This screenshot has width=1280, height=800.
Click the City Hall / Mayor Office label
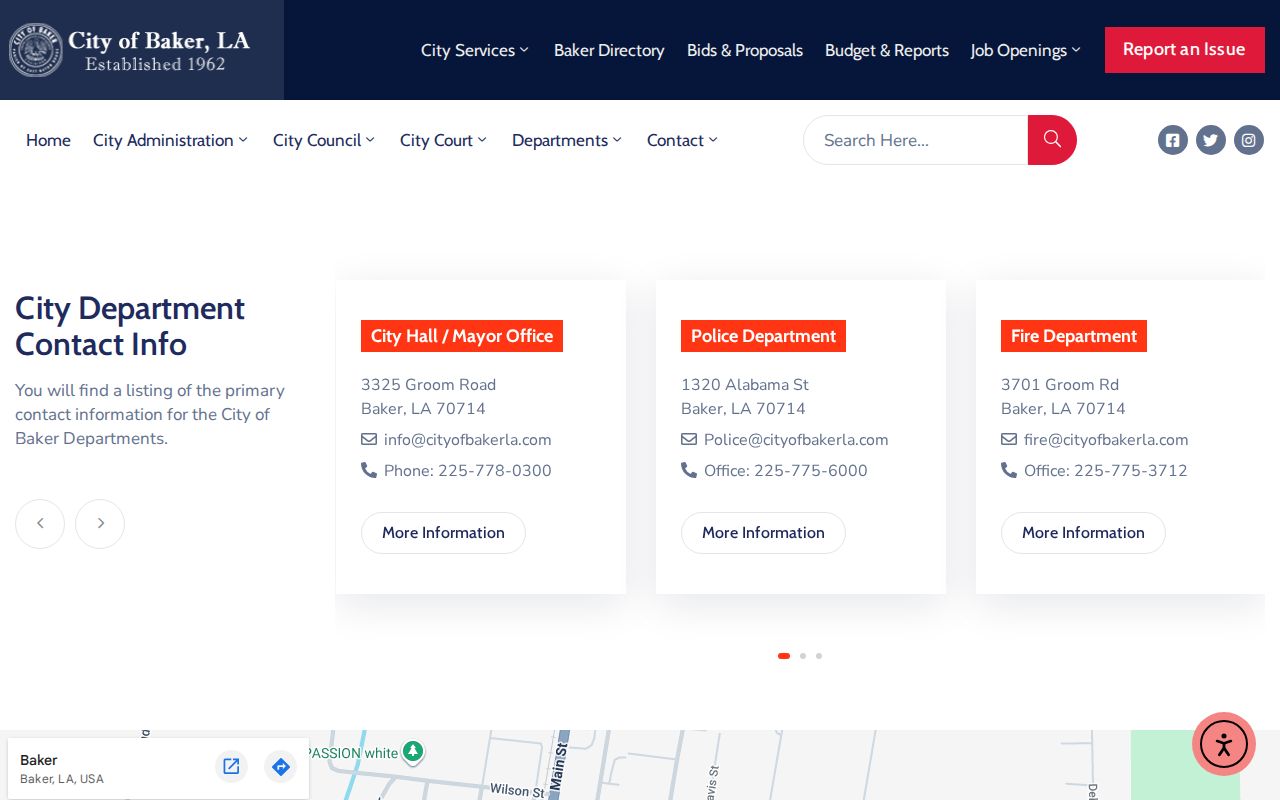pos(462,336)
